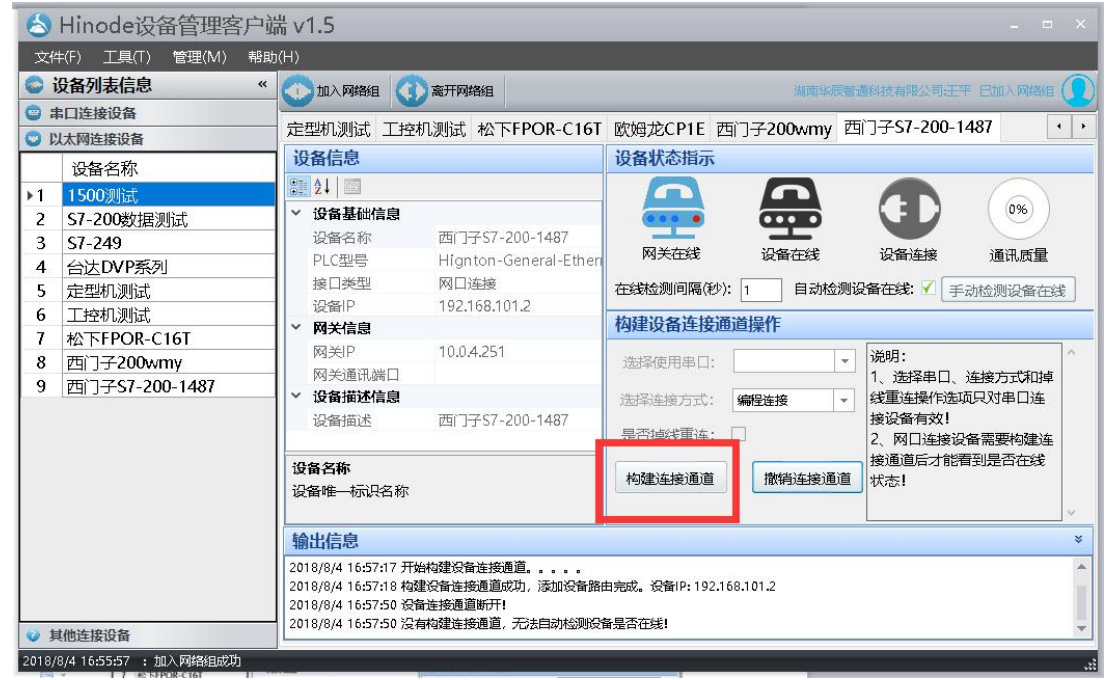
Task: Click the 通讯质量 0% progress indicator
Action: pyautogui.click(x=1018, y=209)
